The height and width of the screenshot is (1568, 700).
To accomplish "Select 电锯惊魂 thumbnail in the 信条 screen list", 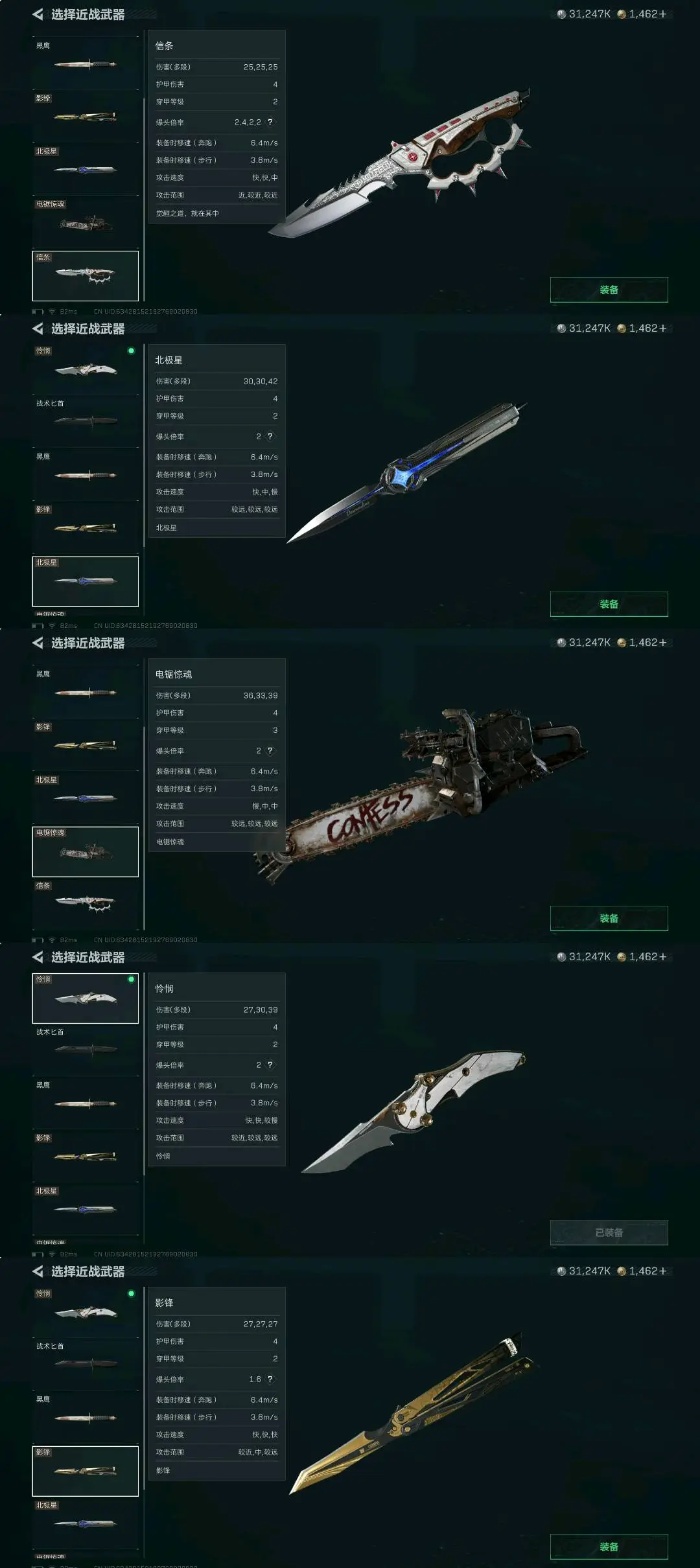I will point(86,222).
